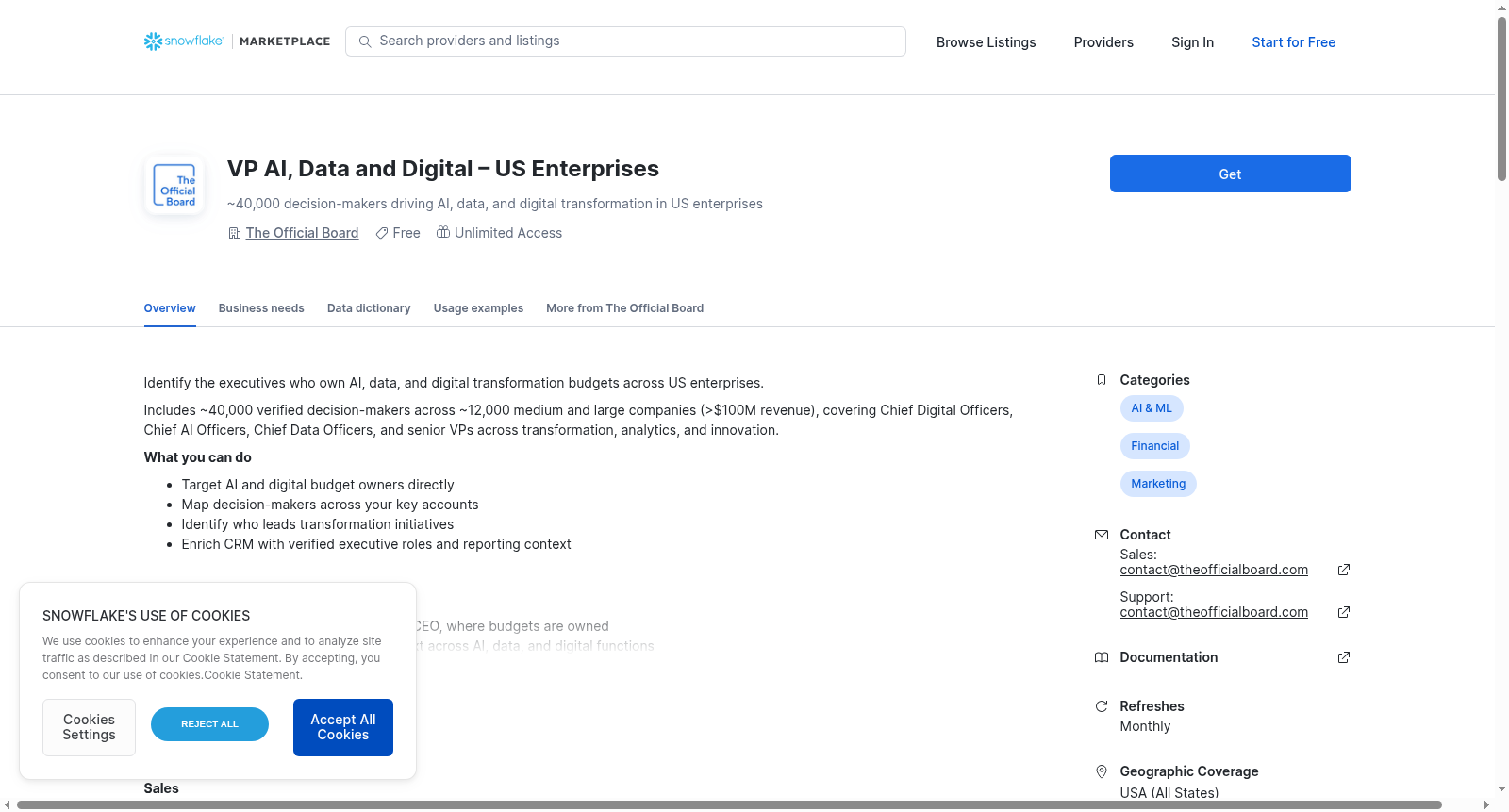
Task: Click the Contact envelope icon
Action: (1102, 535)
